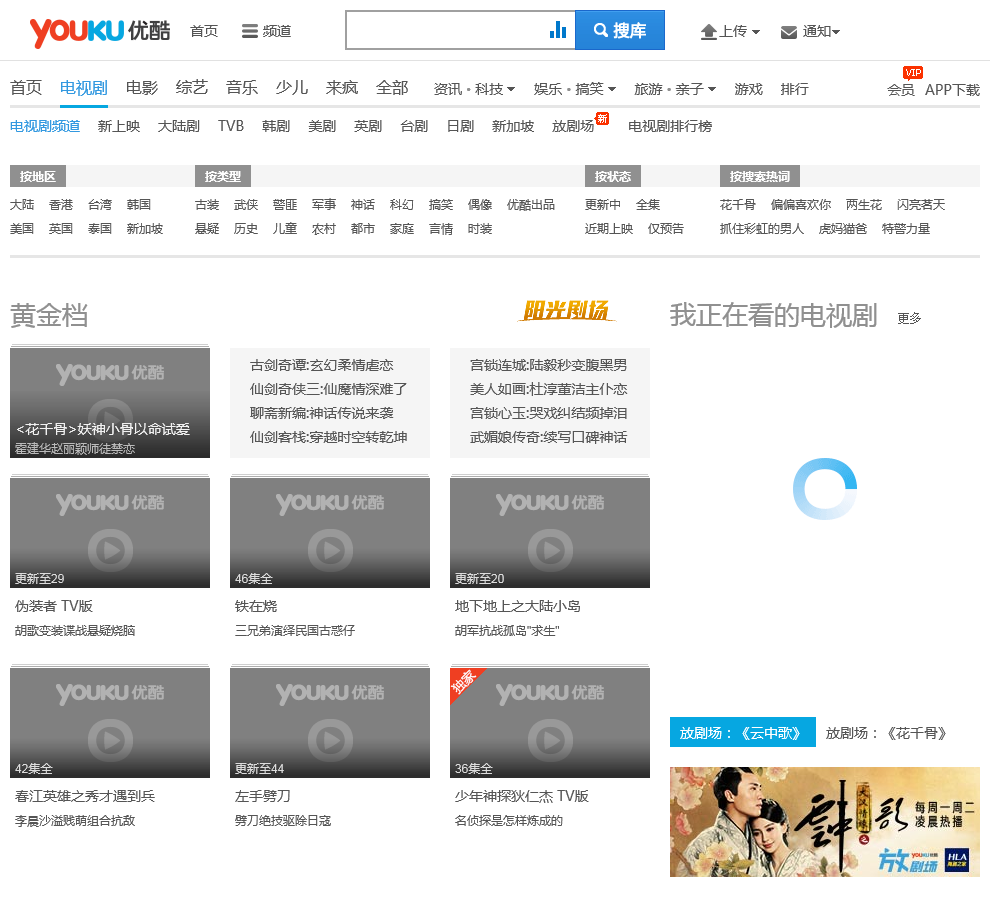990x900 pixels.
Task: Click hot search term 花千骨
Action: click(737, 205)
